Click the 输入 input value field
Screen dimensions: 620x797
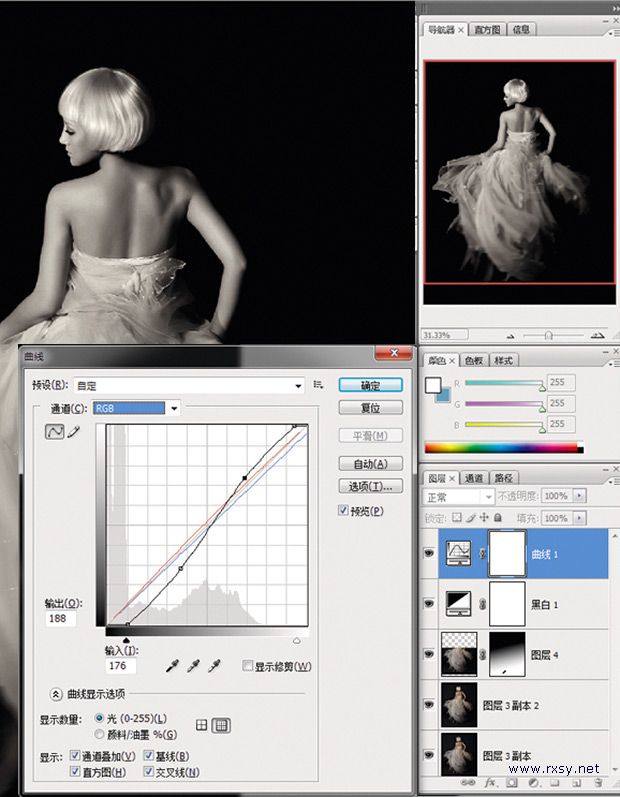click(x=120, y=665)
